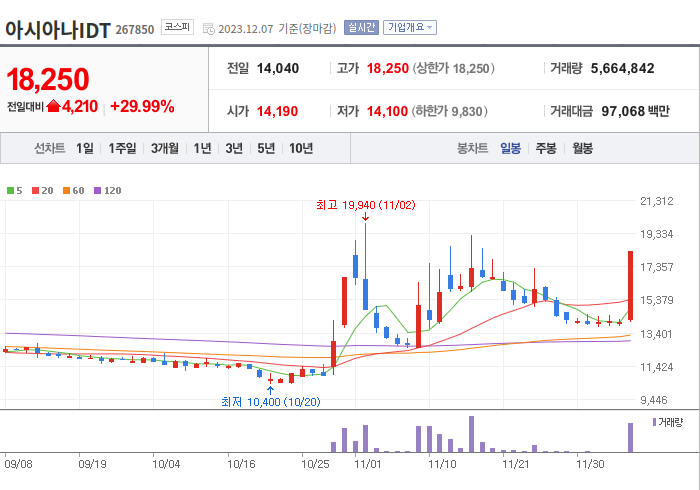This screenshot has height=490, width=700.
Task: Click the last volume bar in the volume chart
Action: coord(630,437)
